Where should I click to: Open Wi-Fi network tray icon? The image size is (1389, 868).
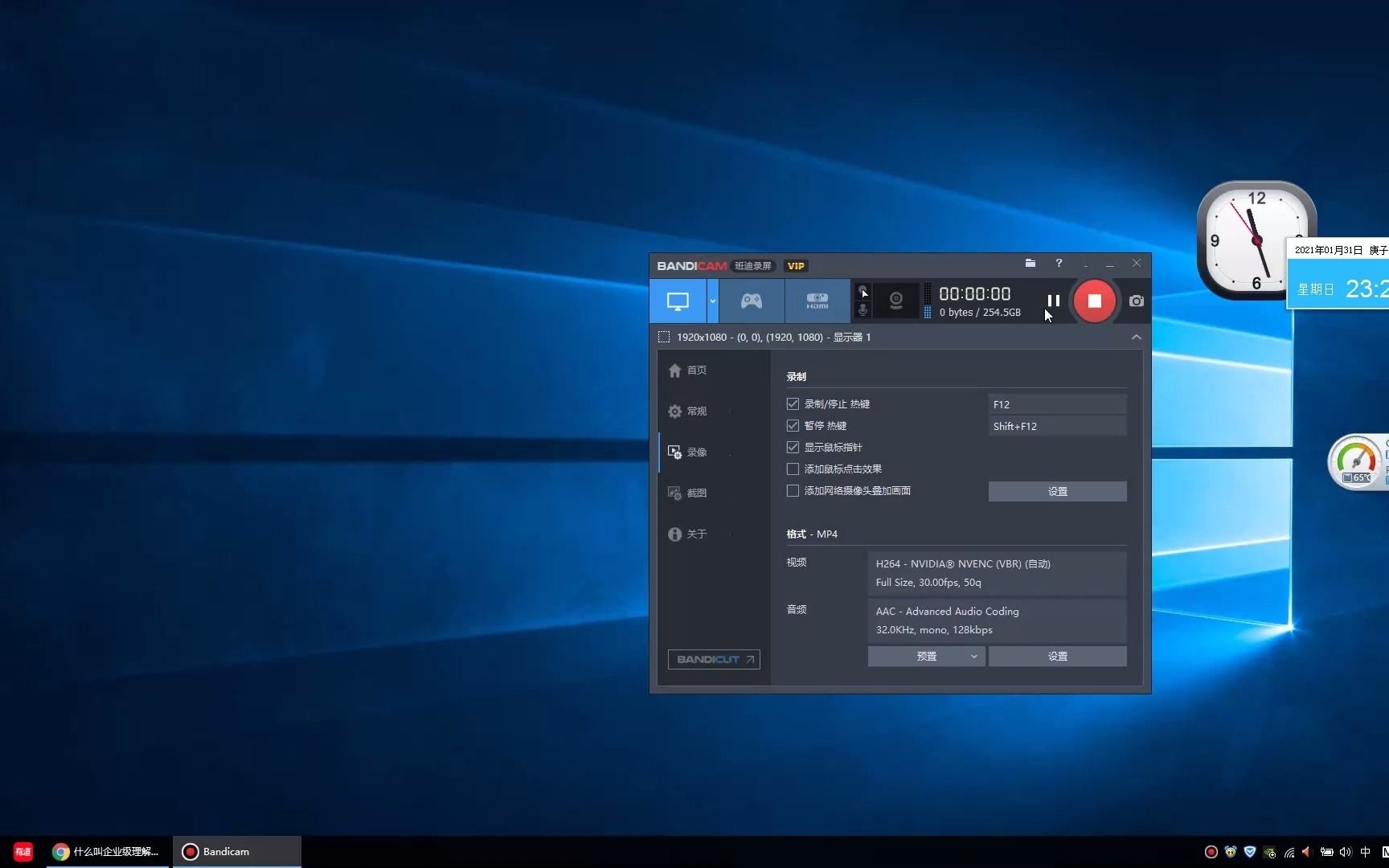click(x=1289, y=852)
